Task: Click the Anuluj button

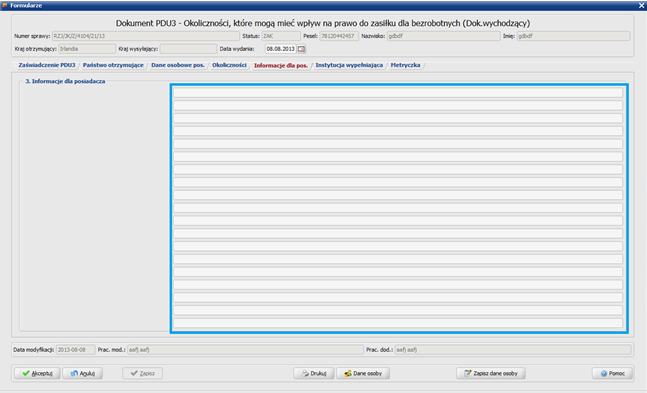Action: [83, 373]
